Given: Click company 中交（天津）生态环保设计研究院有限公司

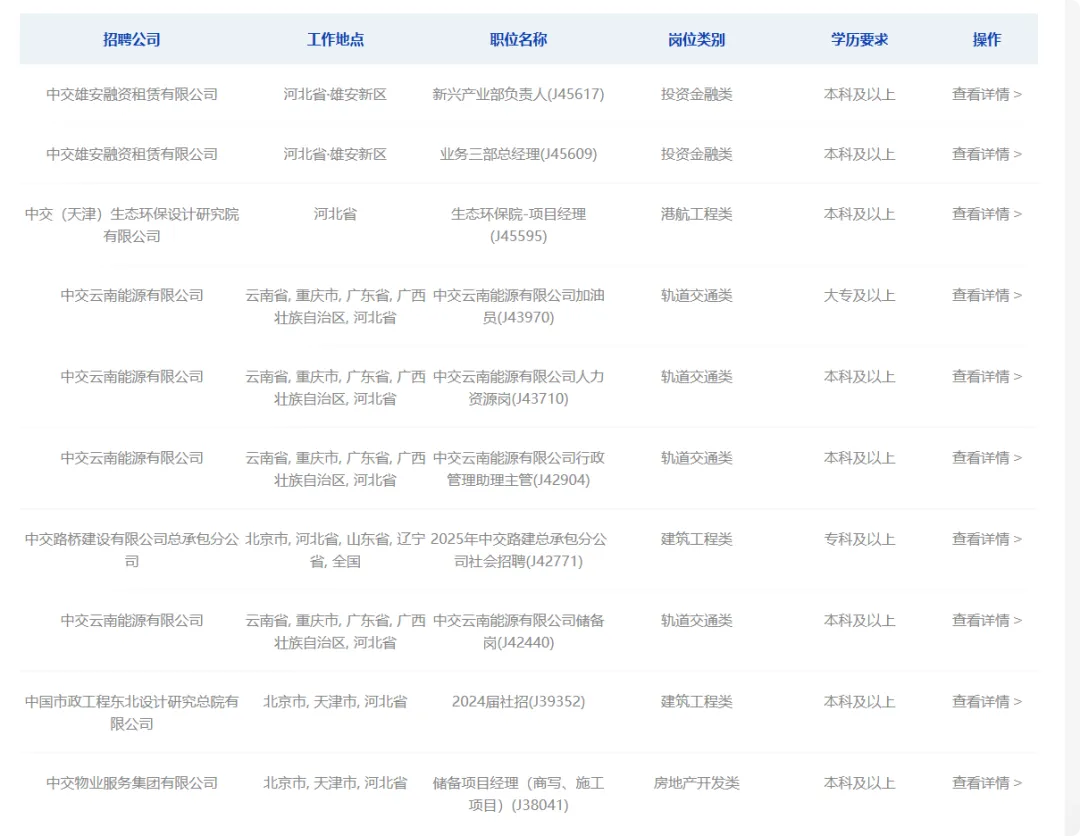Looking at the screenshot, I should (x=132, y=225).
